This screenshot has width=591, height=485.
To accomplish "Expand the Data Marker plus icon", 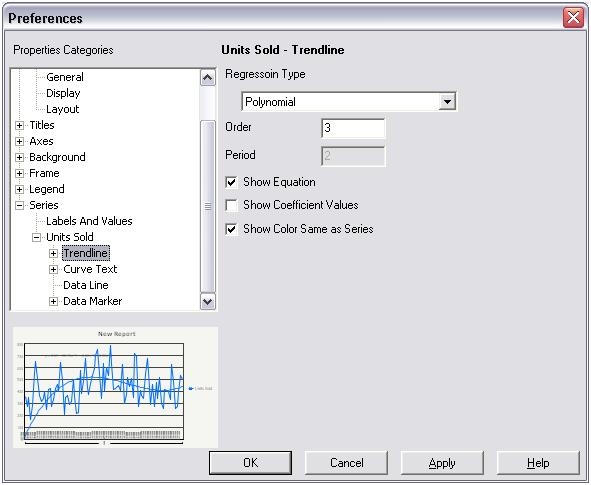I will [x=54, y=301].
